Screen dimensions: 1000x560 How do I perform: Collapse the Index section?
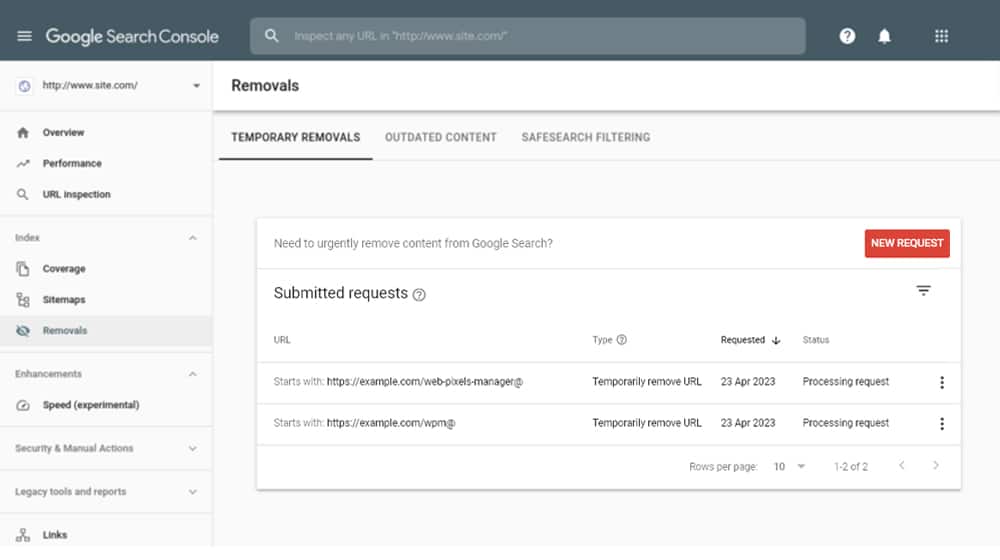click(x=193, y=238)
